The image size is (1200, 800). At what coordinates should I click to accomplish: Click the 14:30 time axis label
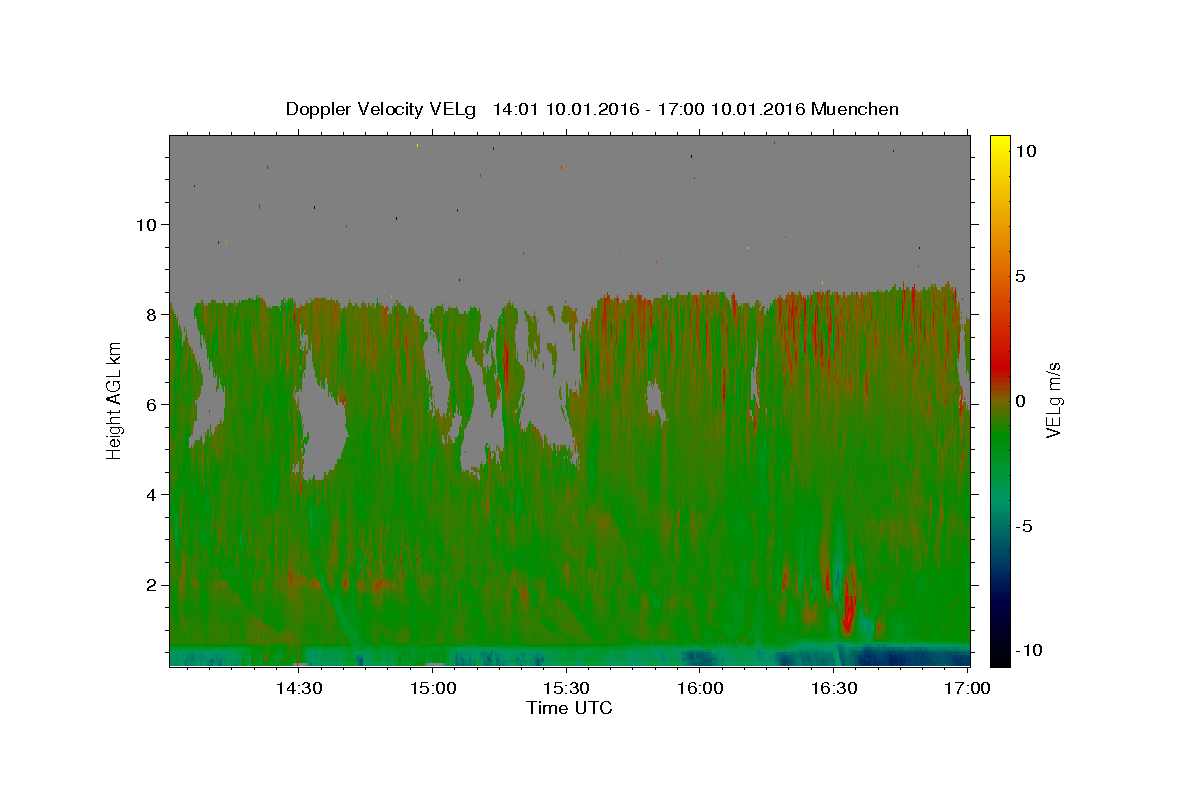[x=299, y=688]
